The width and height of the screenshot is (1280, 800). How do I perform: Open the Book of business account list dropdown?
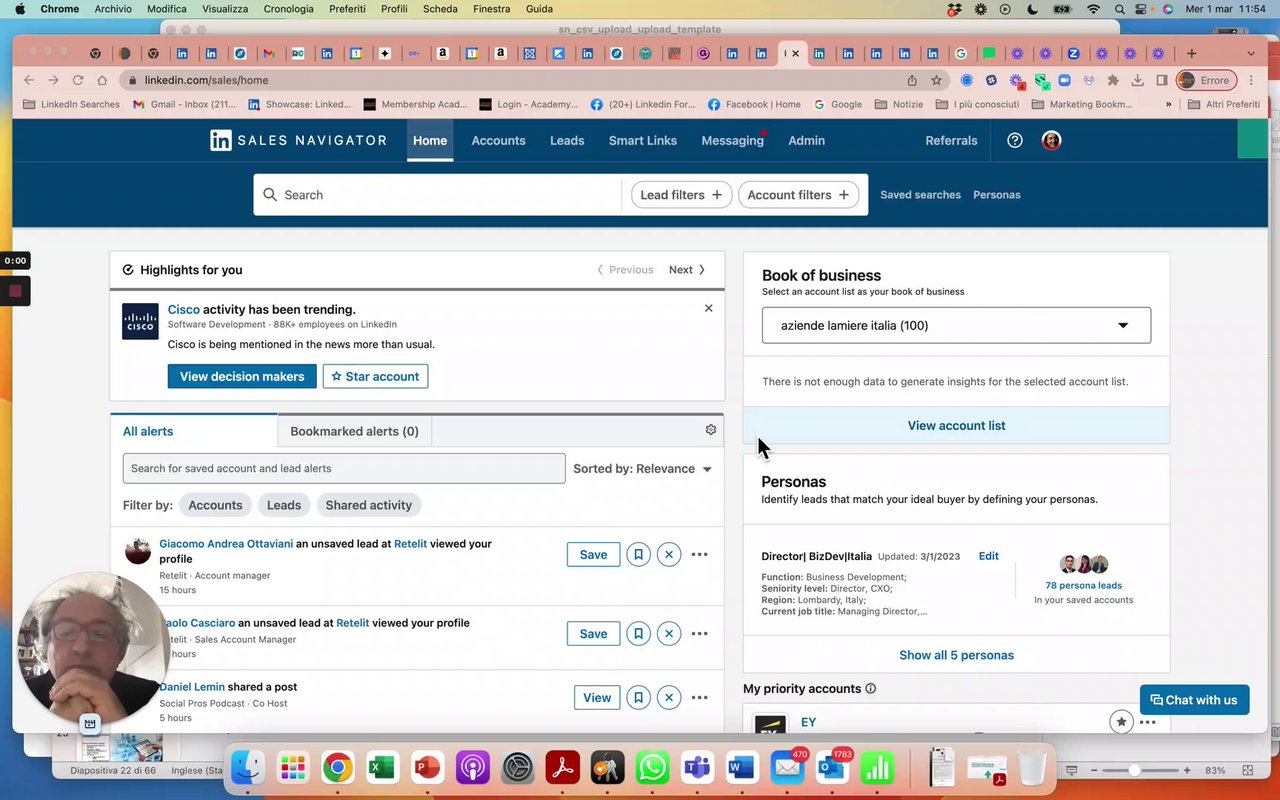pyautogui.click(x=956, y=325)
